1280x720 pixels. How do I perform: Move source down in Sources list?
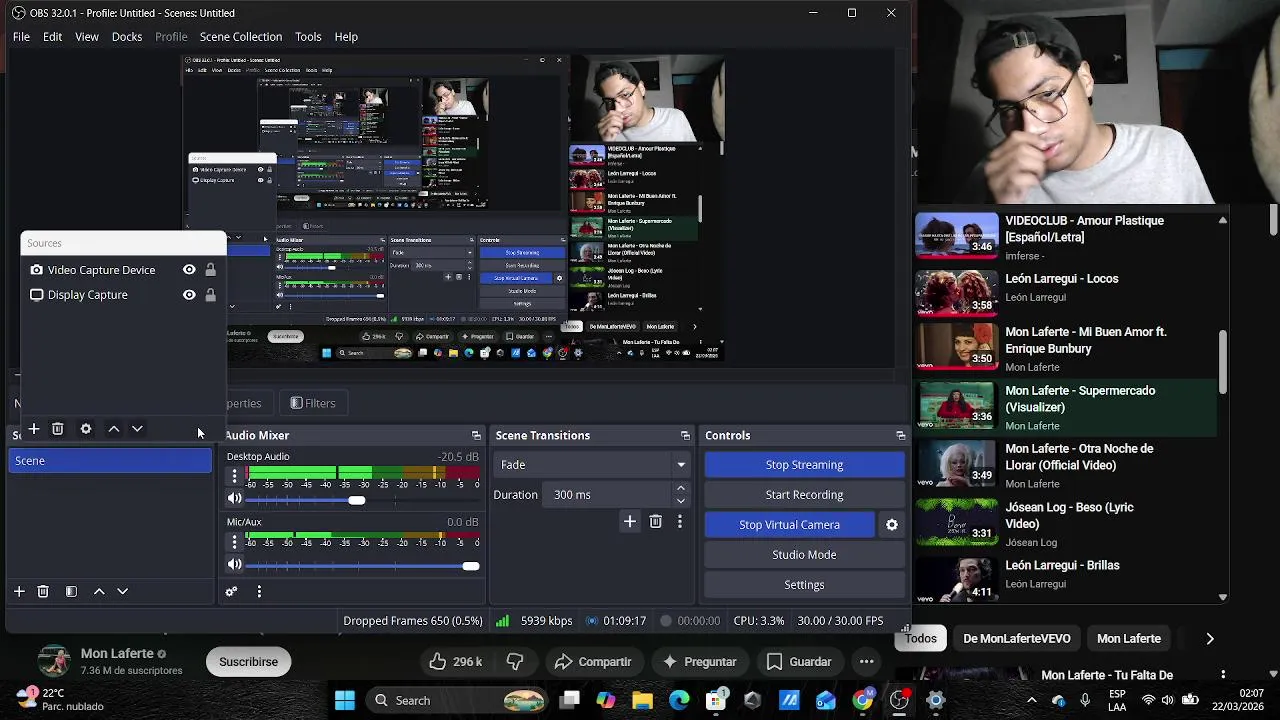137,429
